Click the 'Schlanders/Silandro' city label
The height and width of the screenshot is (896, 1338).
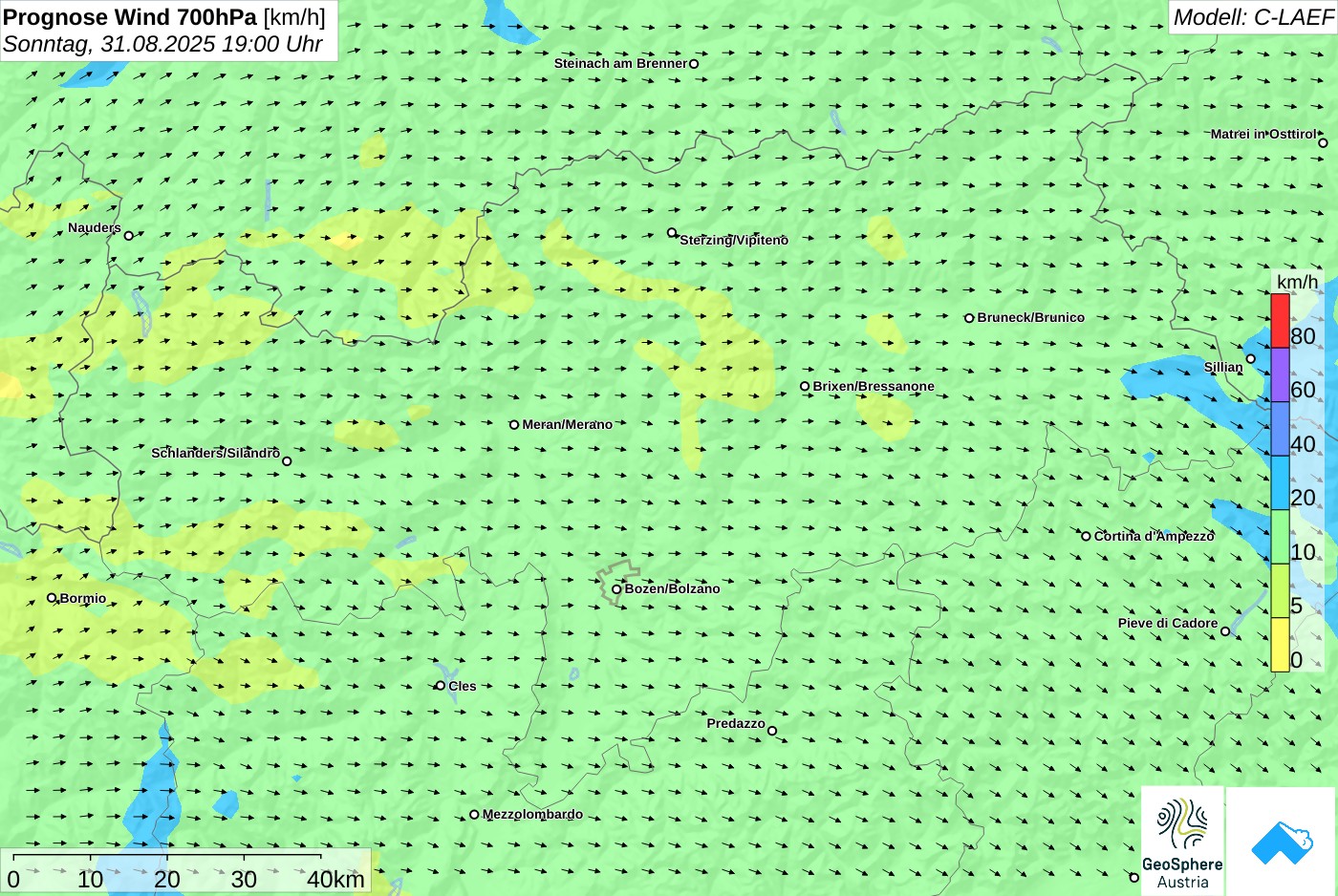click(x=215, y=453)
